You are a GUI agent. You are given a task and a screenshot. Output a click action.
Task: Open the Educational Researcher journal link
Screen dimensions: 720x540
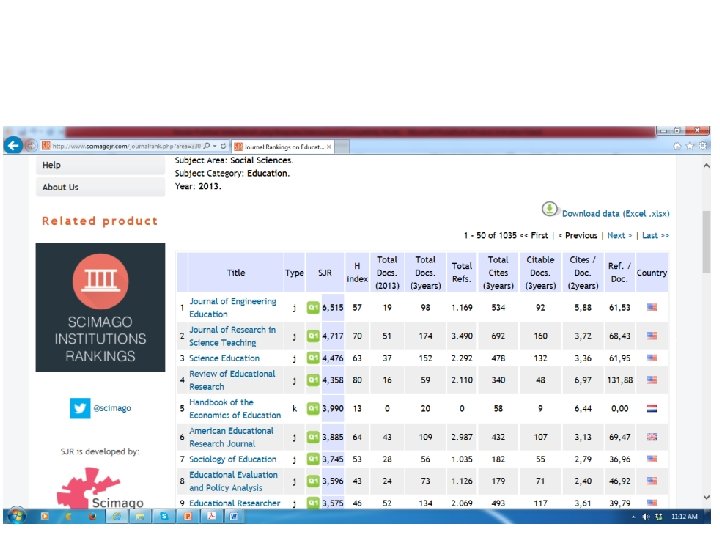tap(235, 503)
